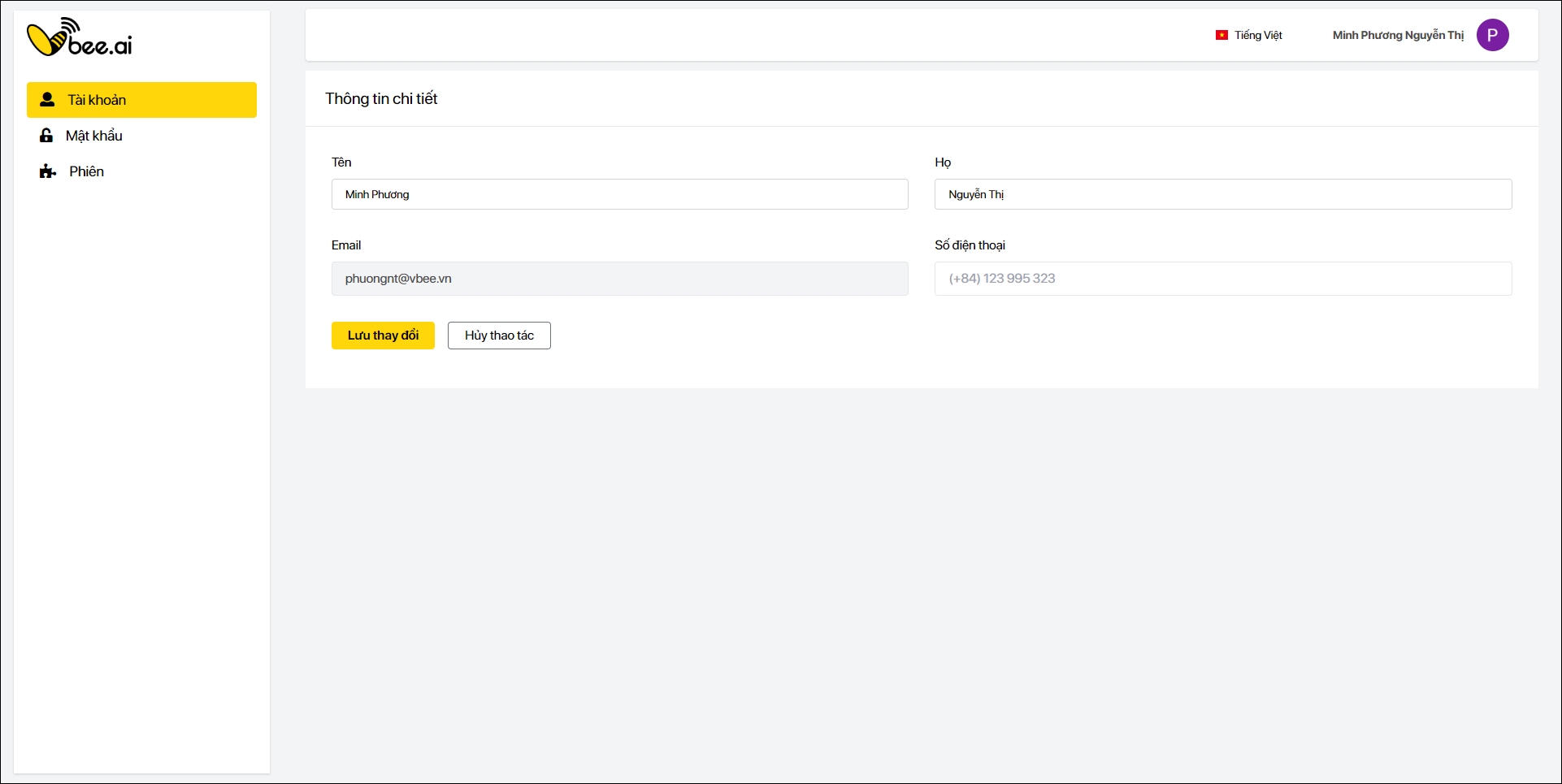Expand the Tiếng Việt language selector
Image resolution: width=1562 pixels, height=784 pixels.
tap(1257, 35)
